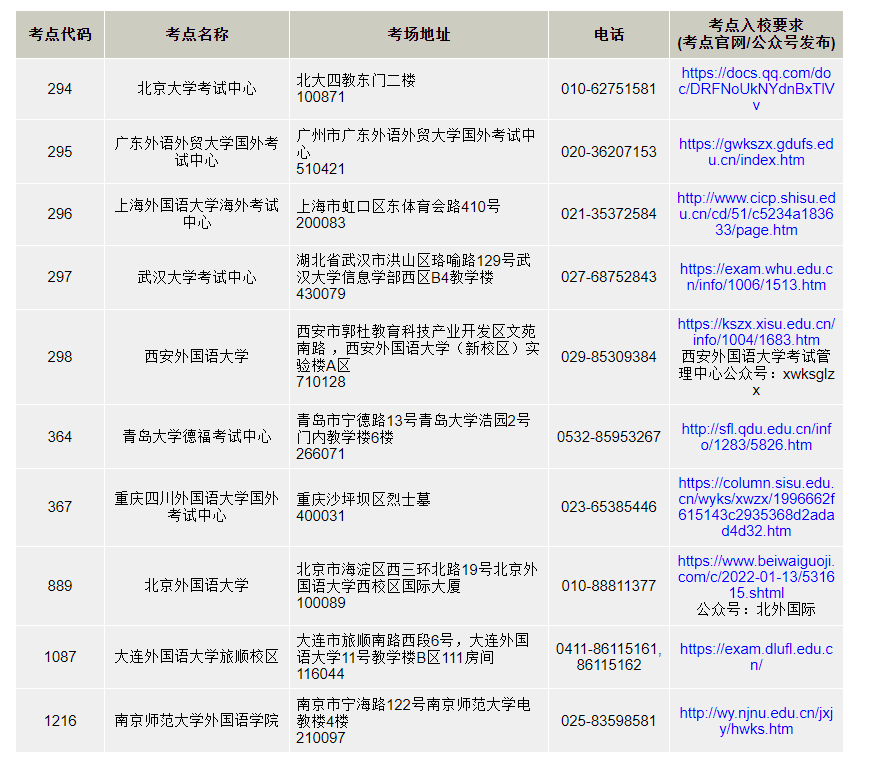Click phone number 027-68752843
This screenshot has height=764, width=871.
click(609, 277)
